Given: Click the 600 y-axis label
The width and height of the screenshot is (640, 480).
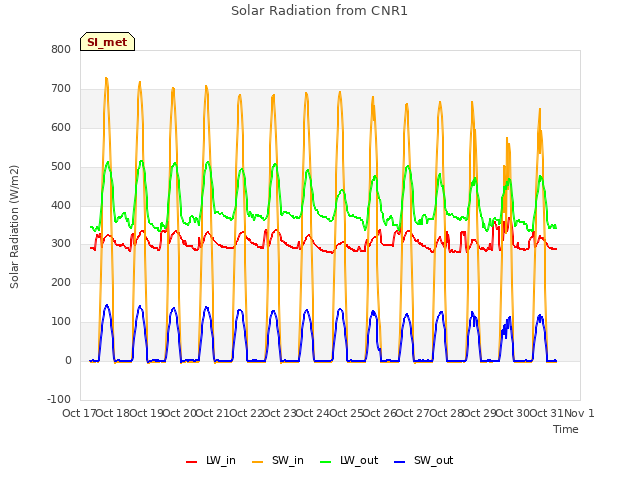Looking at the screenshot, I should point(61,127).
